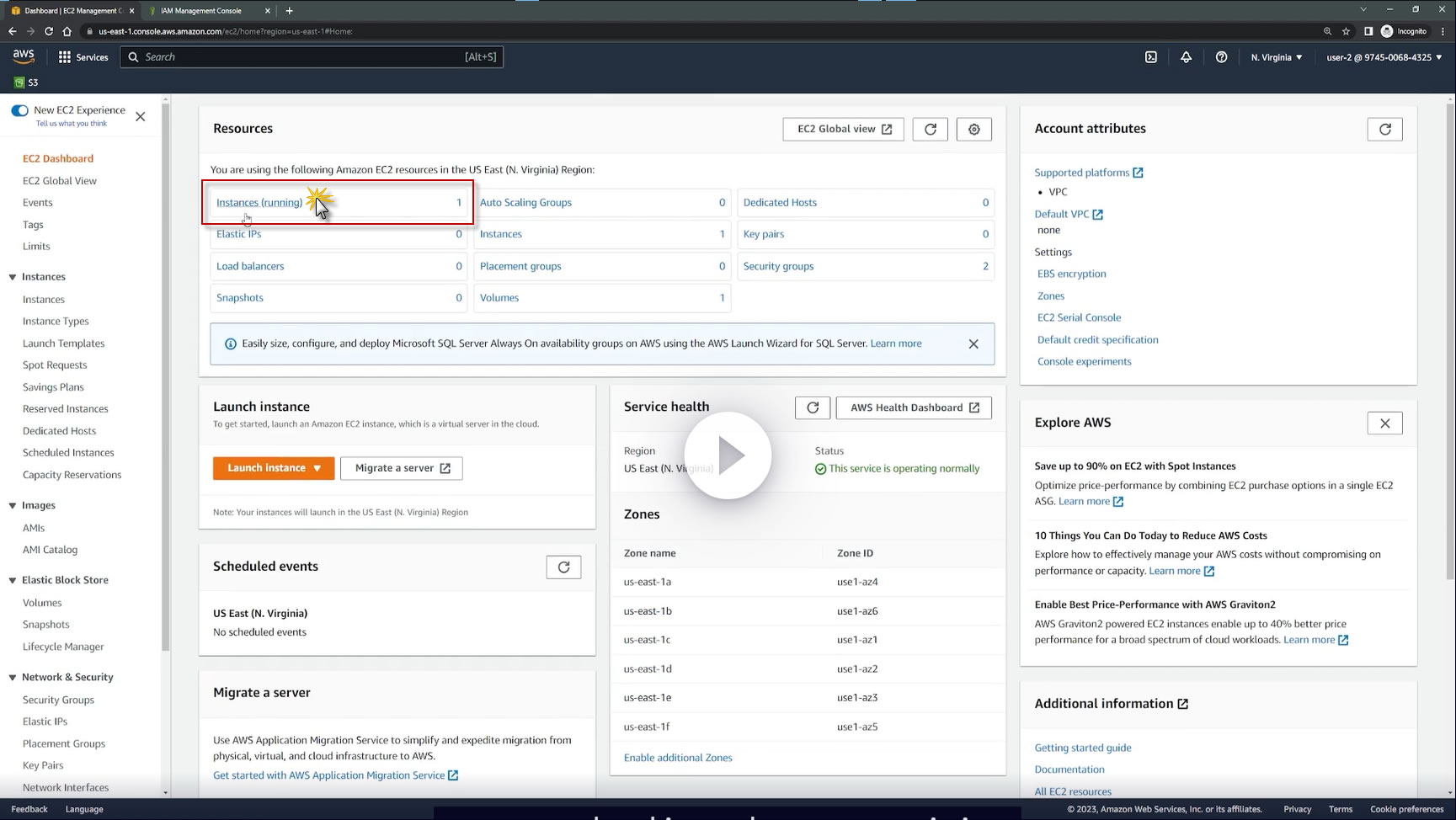Refresh the Service health panel
Image resolution: width=1456 pixels, height=820 pixels.
(x=813, y=407)
